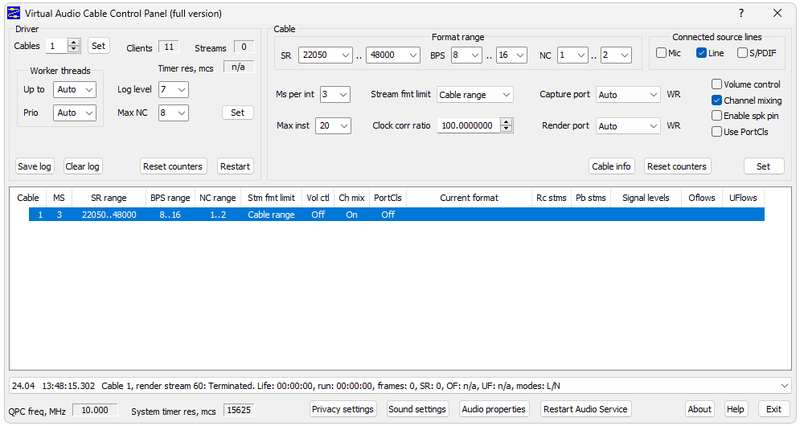Click the Virtual Audio Cable app icon
Viewport: 800px width, 426px height.
[x=13, y=13]
